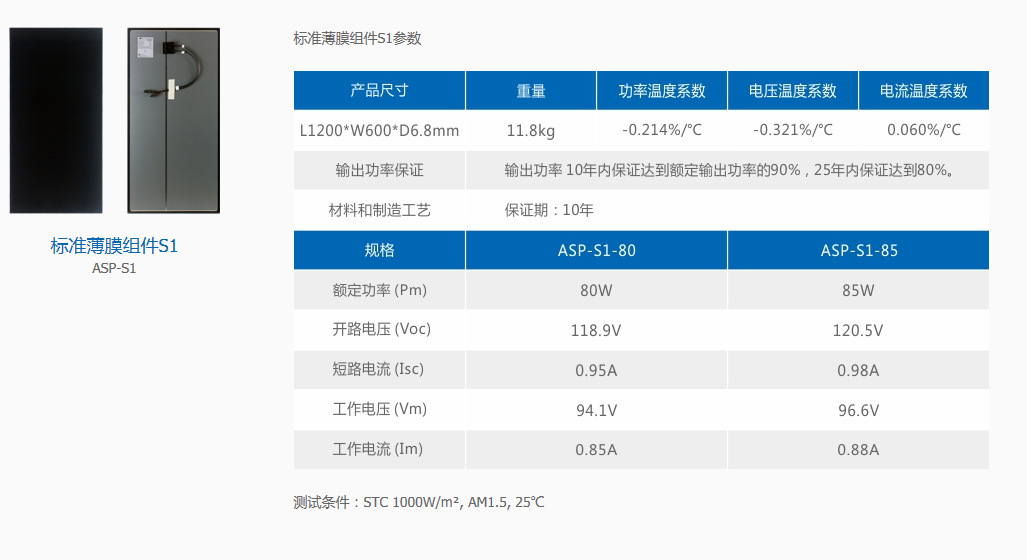
Task: Open the back view solar panel thumbnail
Action: [174, 121]
